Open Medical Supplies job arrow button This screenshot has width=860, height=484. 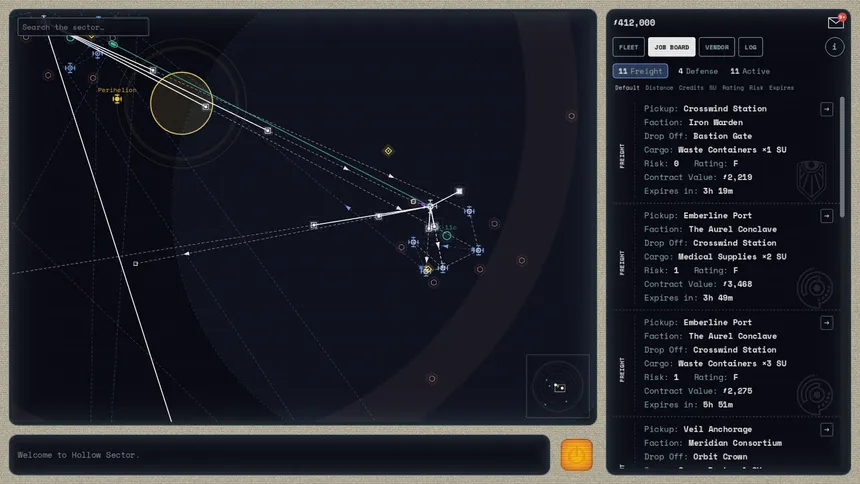coord(827,216)
